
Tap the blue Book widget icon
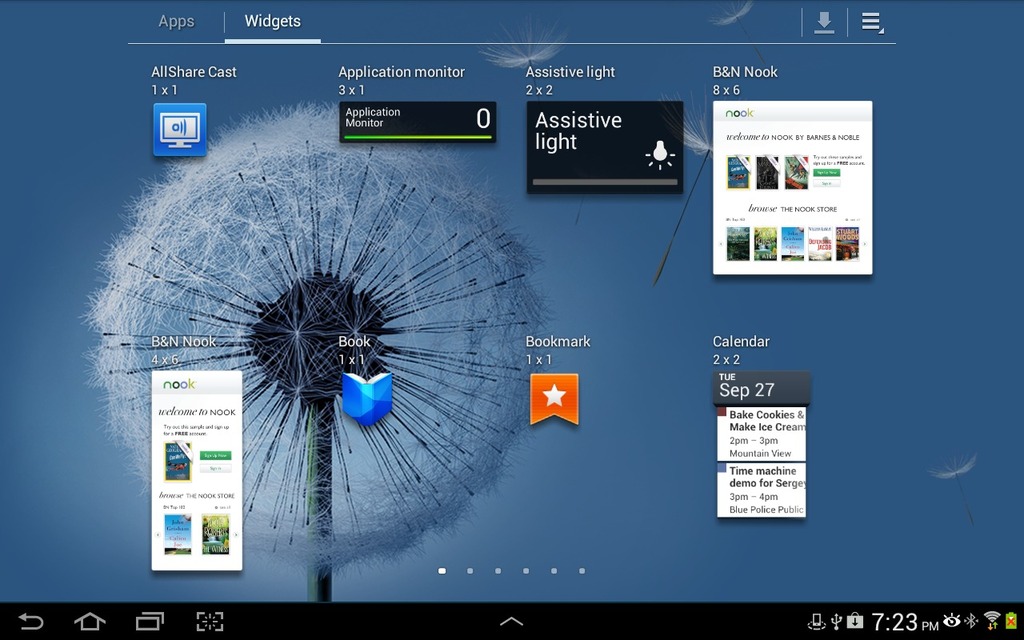367,398
